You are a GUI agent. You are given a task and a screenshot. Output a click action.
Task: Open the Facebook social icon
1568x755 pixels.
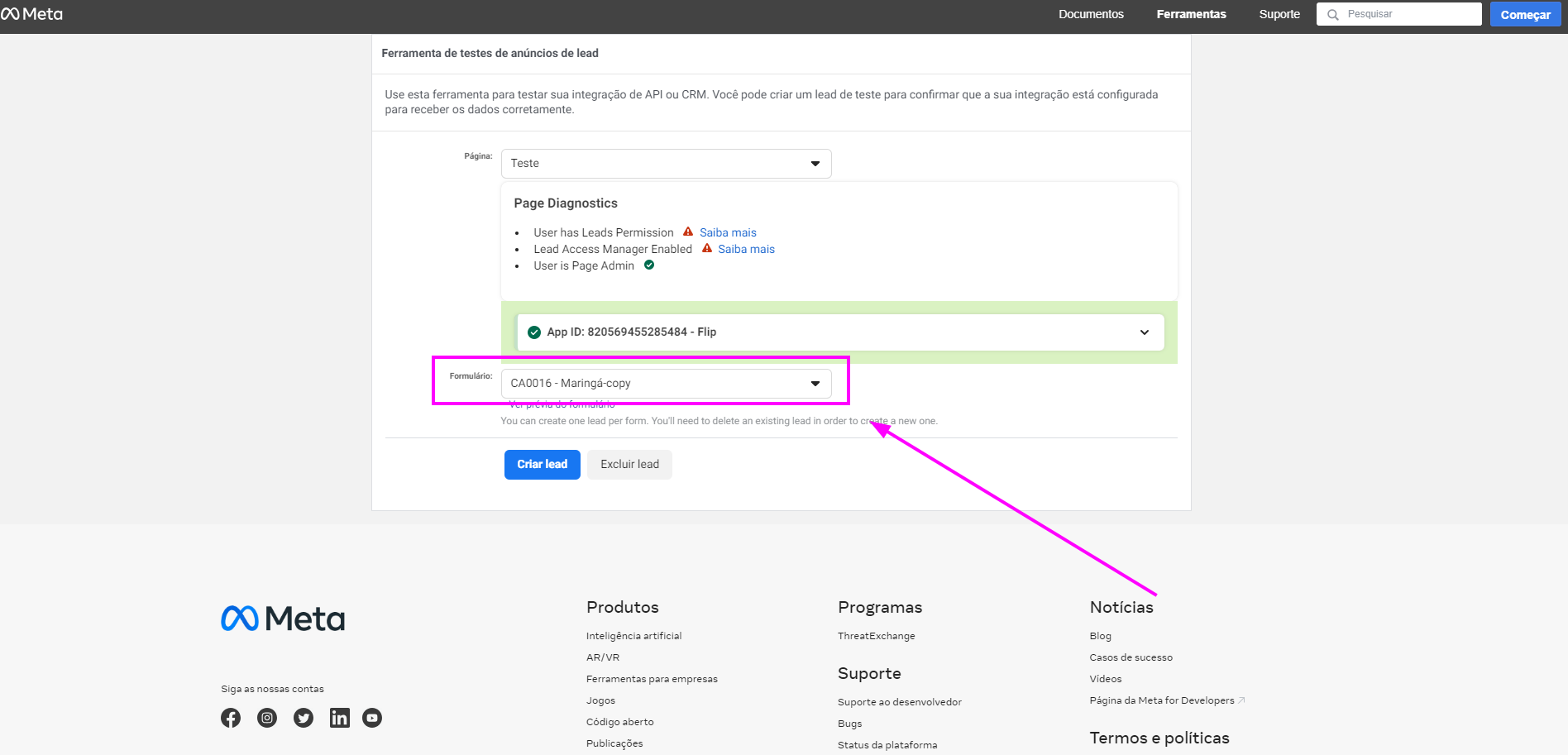point(231,718)
